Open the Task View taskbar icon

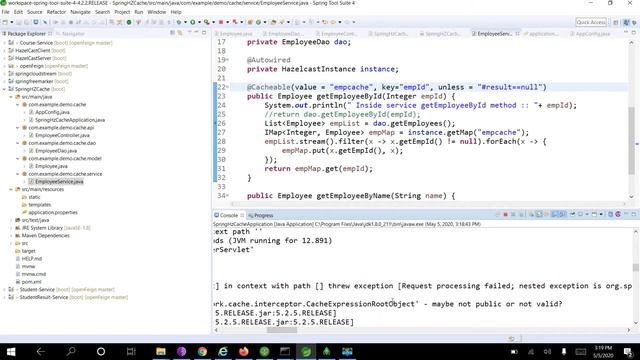click(x=131, y=351)
